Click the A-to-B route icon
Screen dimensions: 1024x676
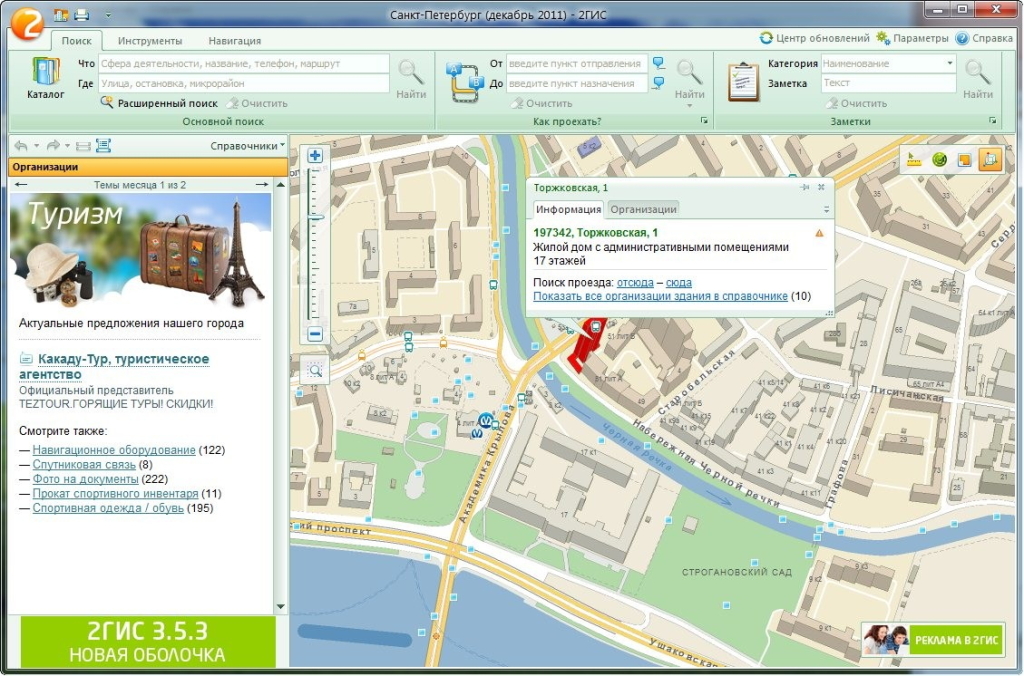coord(464,82)
